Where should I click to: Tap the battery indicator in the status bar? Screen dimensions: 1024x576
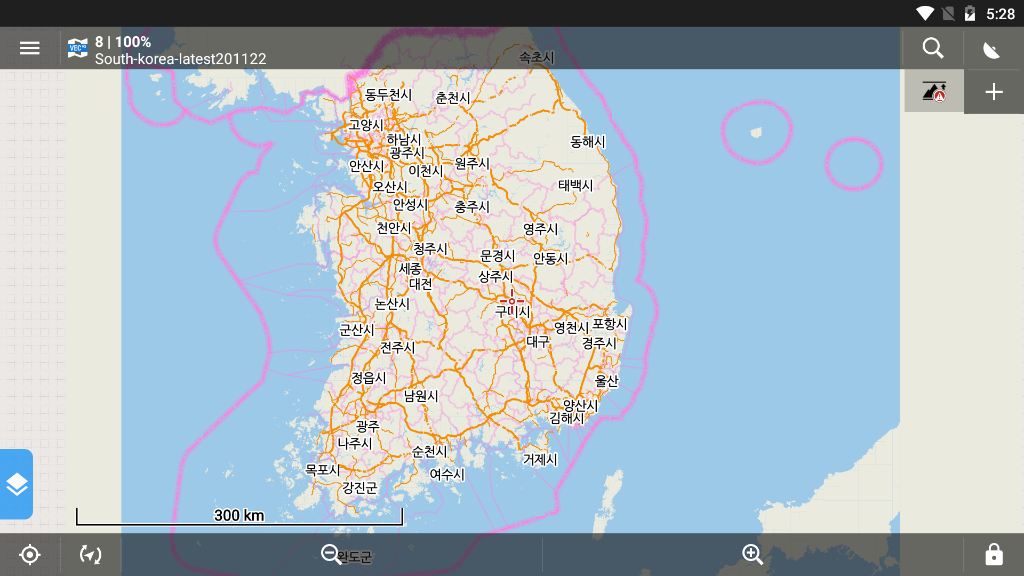(x=971, y=13)
